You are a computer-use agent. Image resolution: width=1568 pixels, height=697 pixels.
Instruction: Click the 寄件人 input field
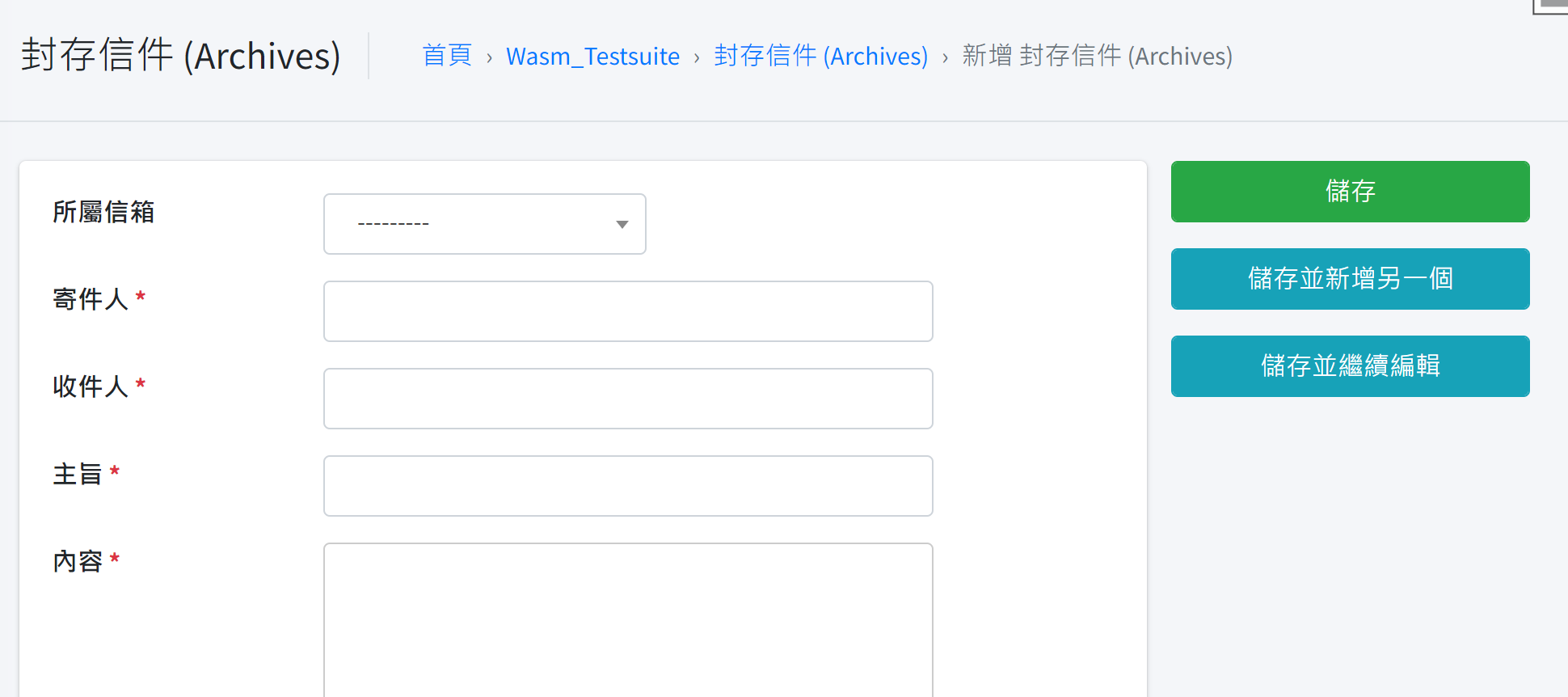click(628, 311)
